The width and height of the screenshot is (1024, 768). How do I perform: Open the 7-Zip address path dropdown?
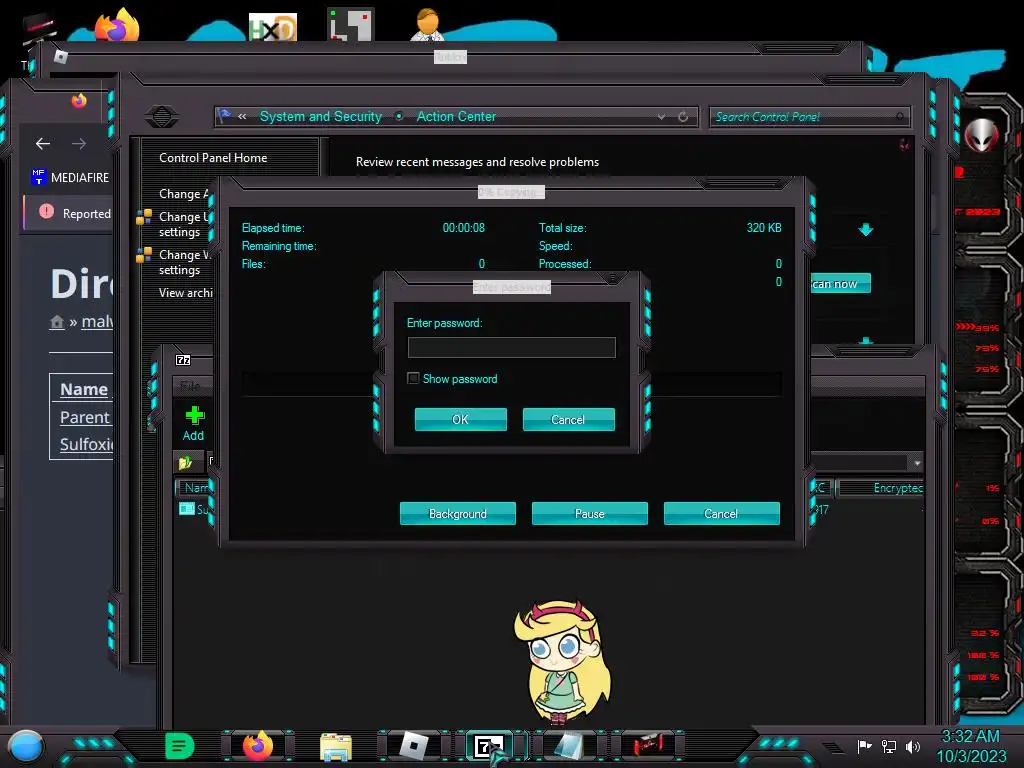[x=917, y=463]
